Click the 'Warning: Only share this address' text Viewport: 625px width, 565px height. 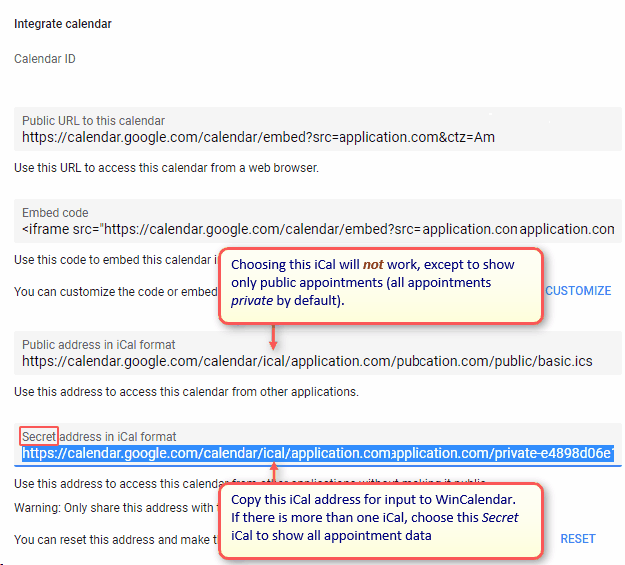pos(110,508)
